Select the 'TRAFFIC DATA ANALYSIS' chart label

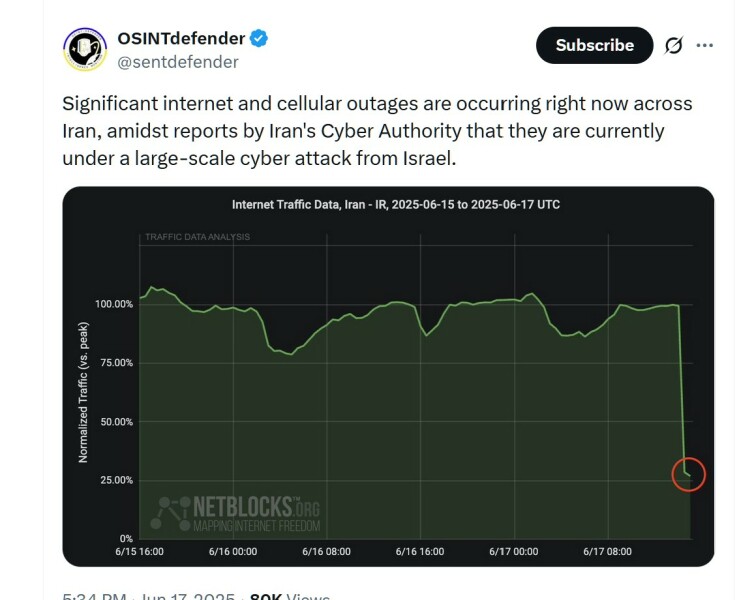[197, 237]
